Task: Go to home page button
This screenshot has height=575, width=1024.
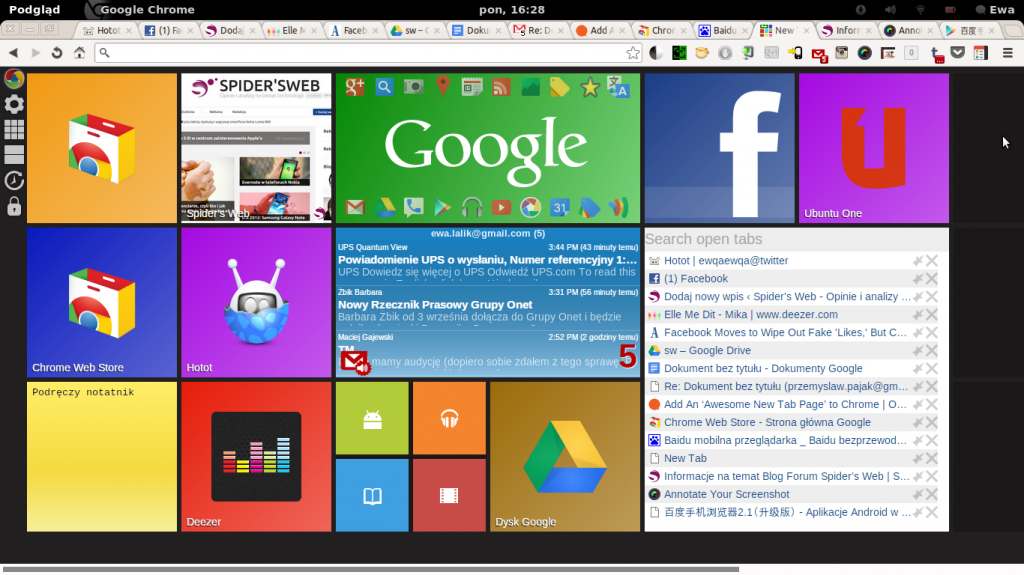Action: (x=79, y=53)
